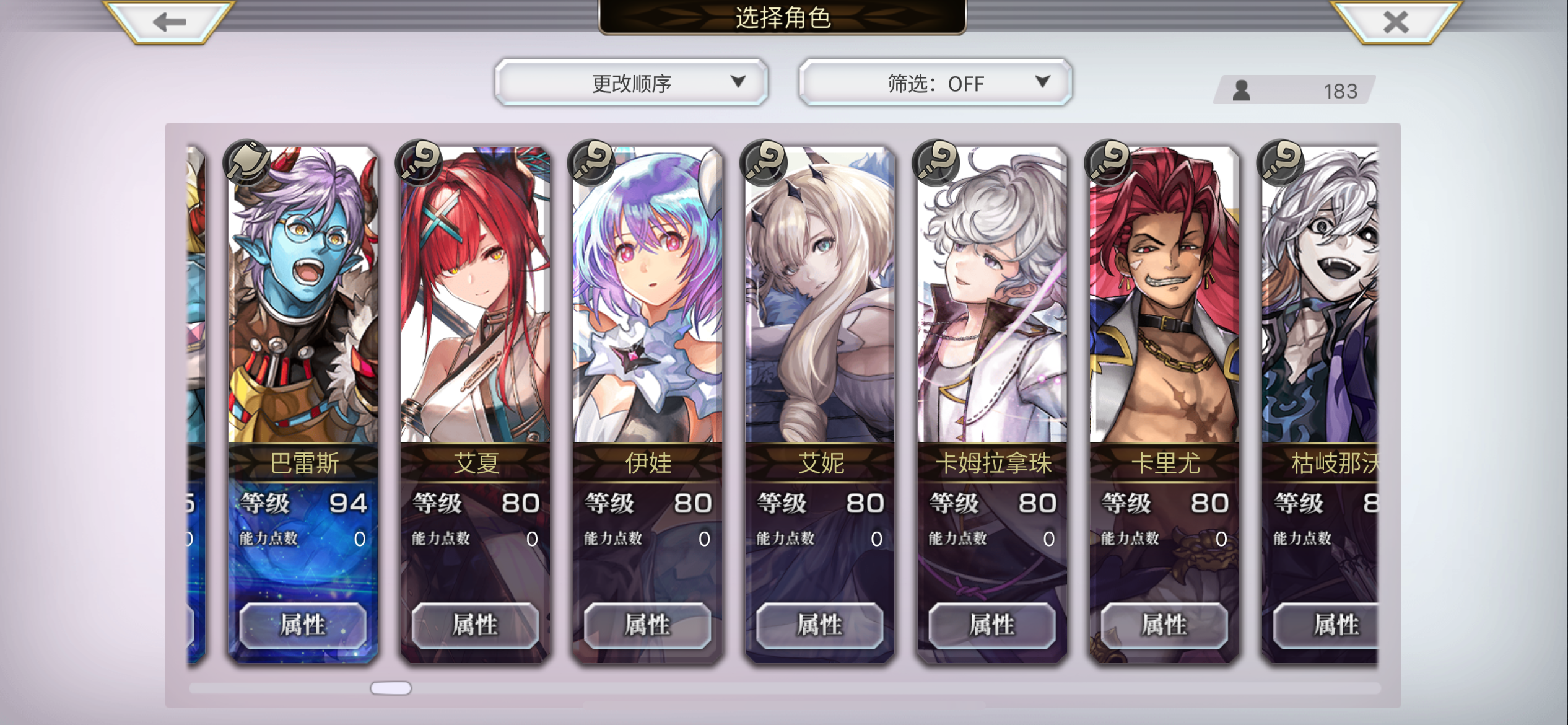
Task: Click the staff weapon icon on 艾夏 card
Action: click(x=419, y=163)
